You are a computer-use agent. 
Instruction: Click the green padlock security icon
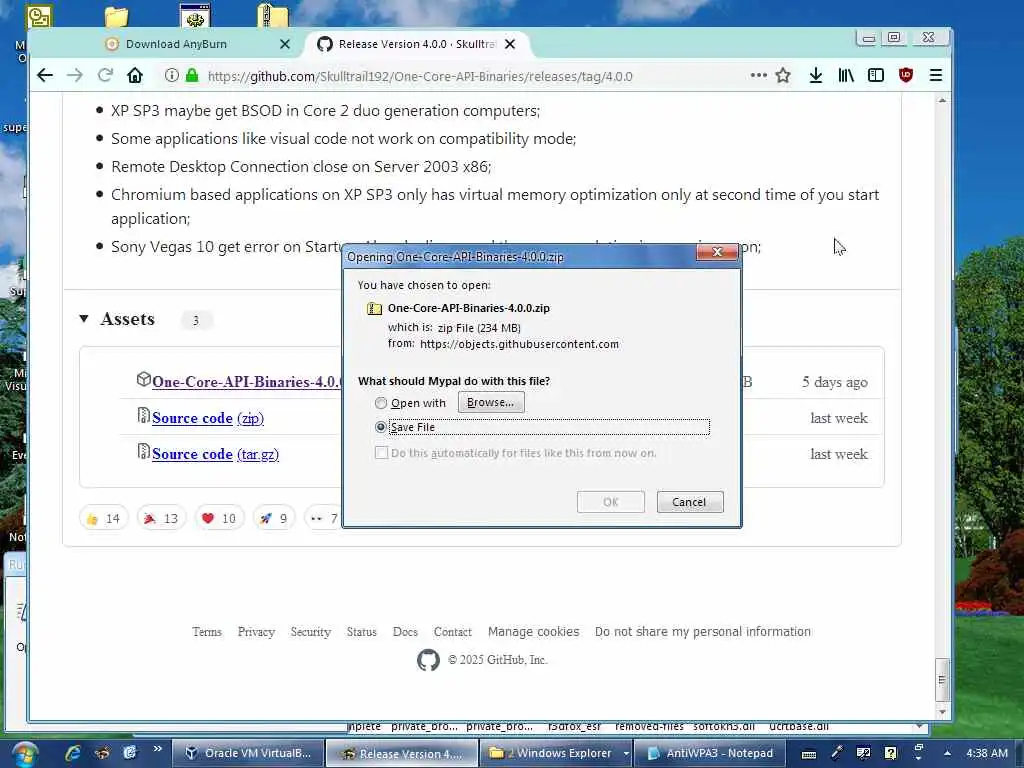[192, 76]
